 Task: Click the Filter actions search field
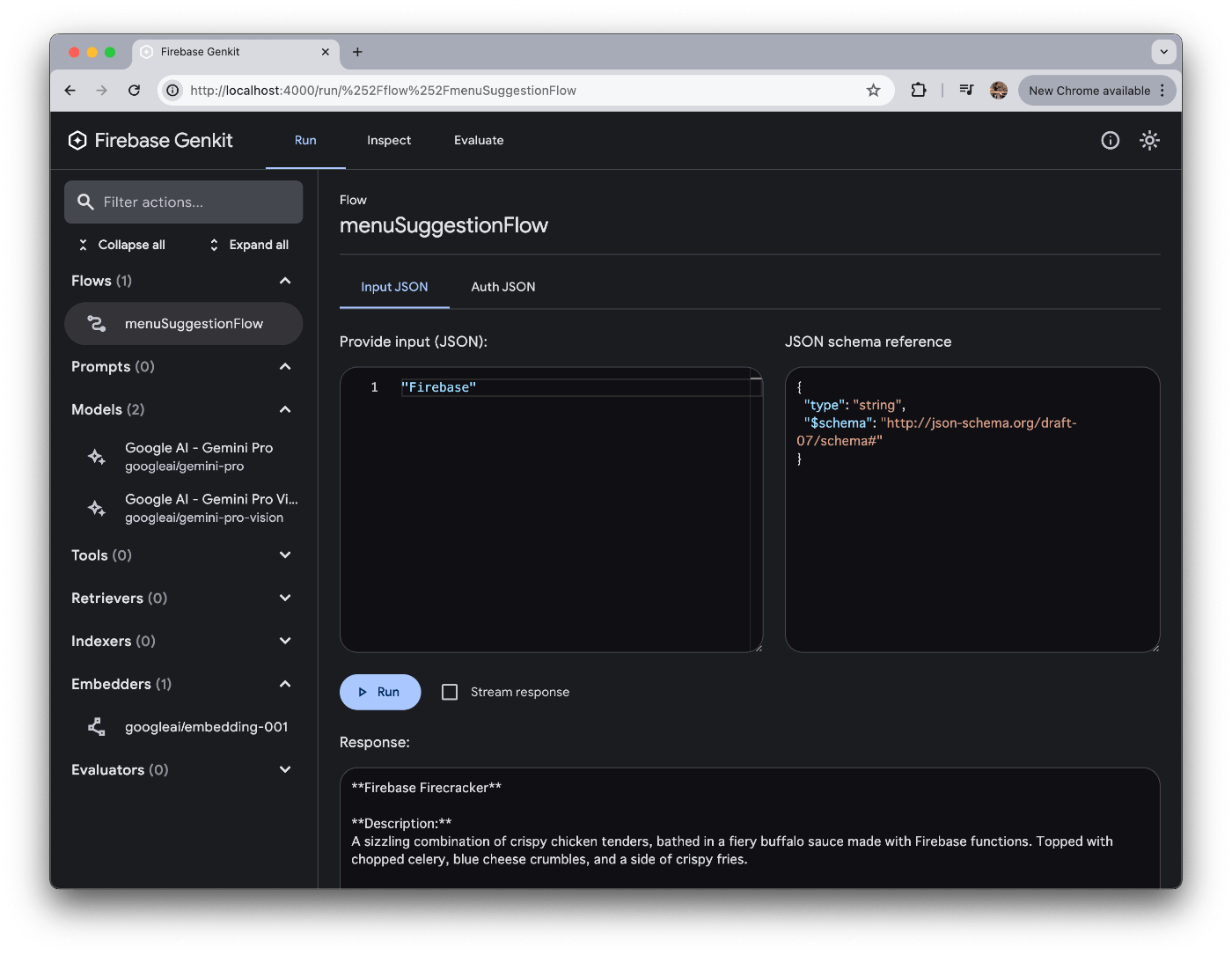click(x=183, y=202)
